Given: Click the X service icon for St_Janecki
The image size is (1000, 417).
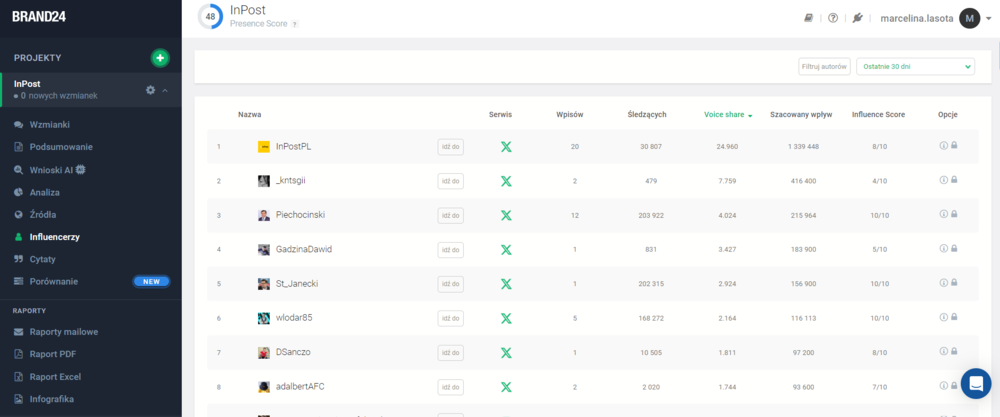Looking at the screenshot, I should 506,284.
